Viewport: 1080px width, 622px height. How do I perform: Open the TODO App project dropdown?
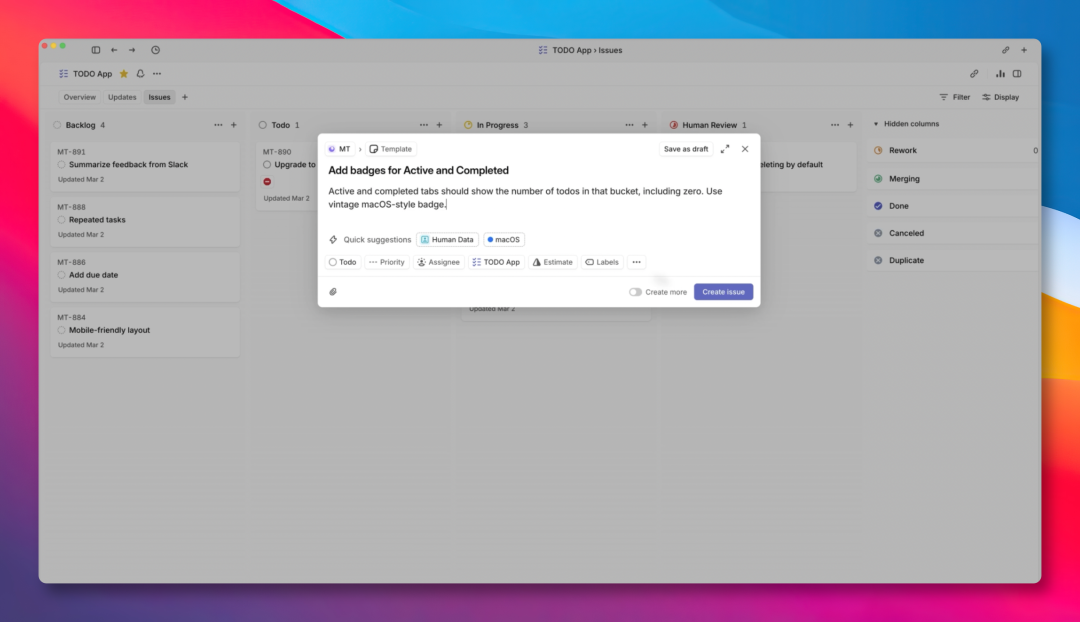(x=496, y=262)
